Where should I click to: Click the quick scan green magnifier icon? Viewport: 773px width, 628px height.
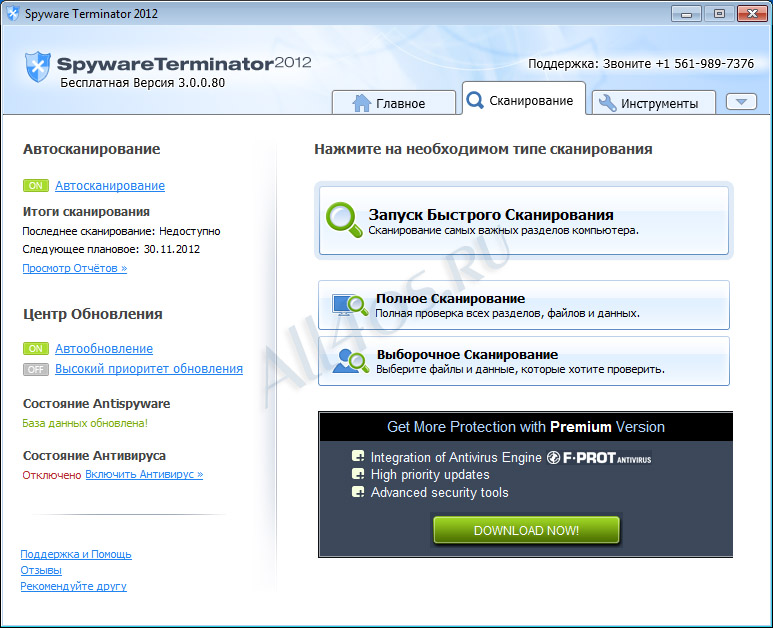click(344, 219)
